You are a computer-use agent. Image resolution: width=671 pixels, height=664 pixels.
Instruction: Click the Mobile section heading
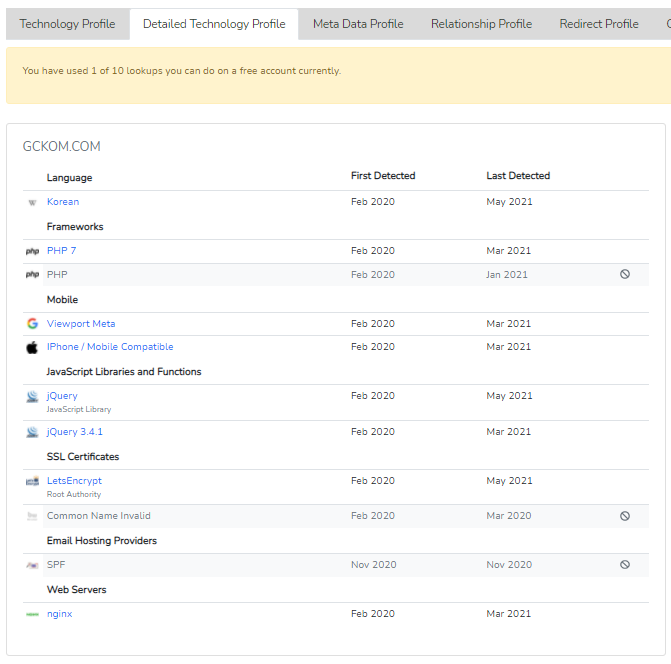pos(62,299)
